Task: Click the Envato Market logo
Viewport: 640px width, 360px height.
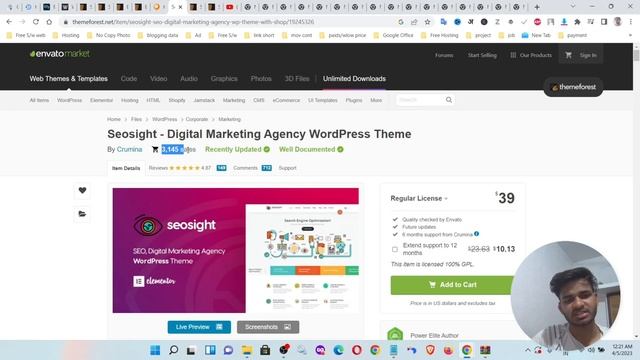Action: click(x=60, y=53)
